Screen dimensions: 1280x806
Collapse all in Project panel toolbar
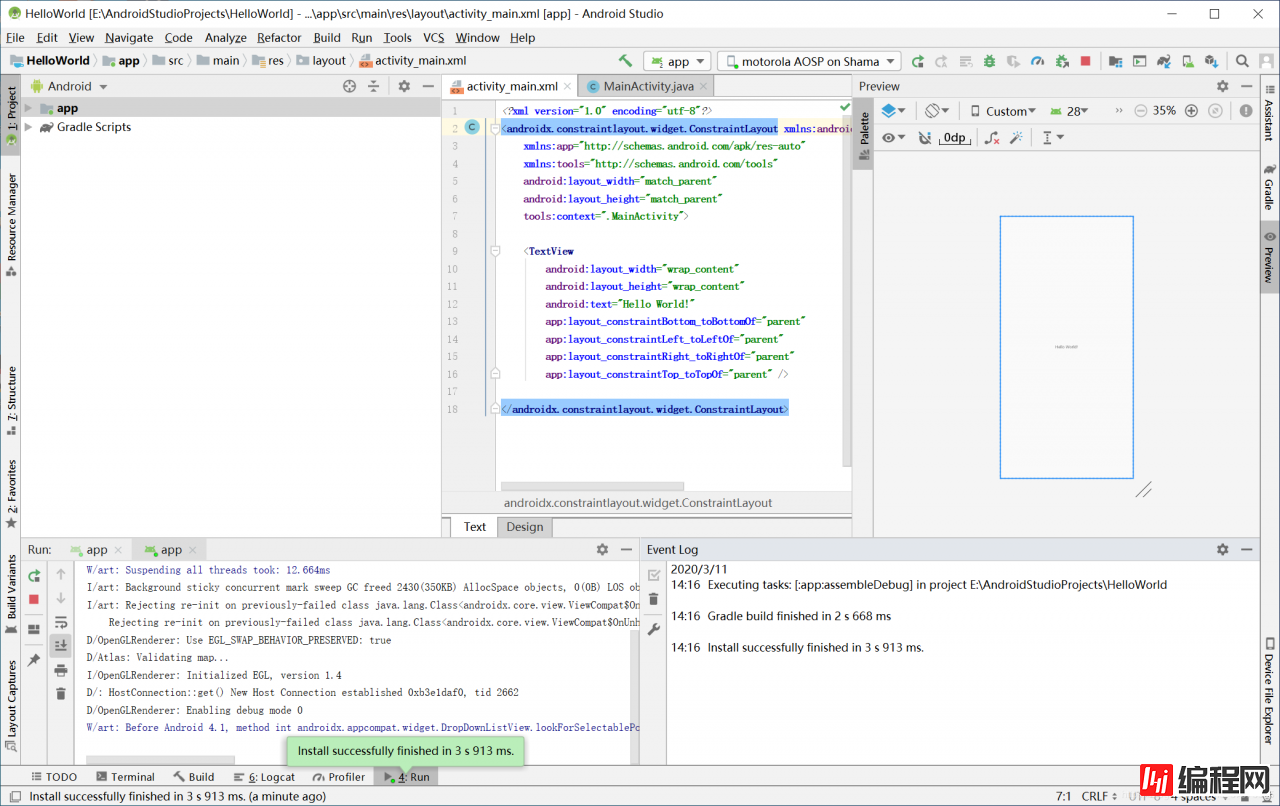tap(373, 86)
